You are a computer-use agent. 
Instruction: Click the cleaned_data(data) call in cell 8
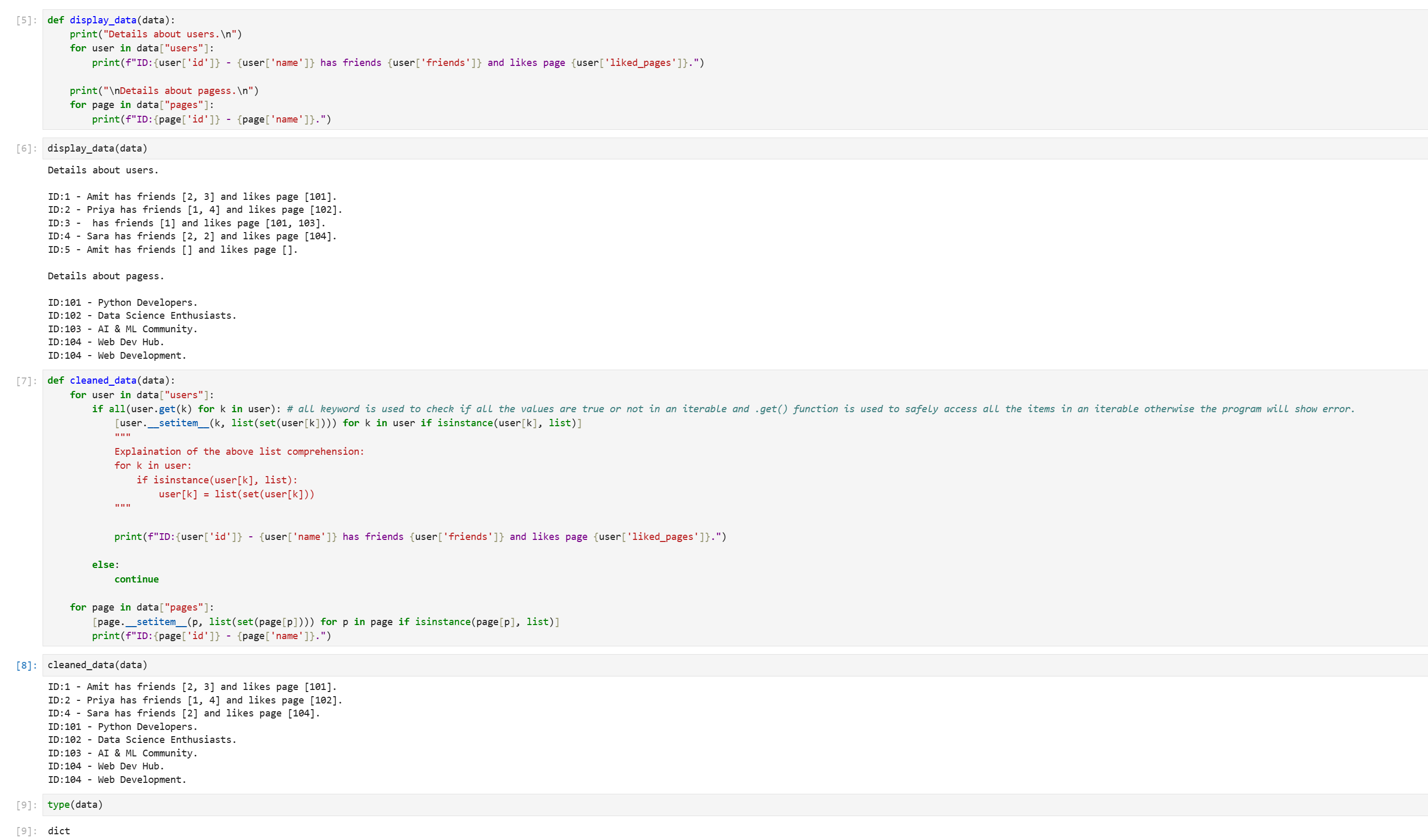[98, 665]
